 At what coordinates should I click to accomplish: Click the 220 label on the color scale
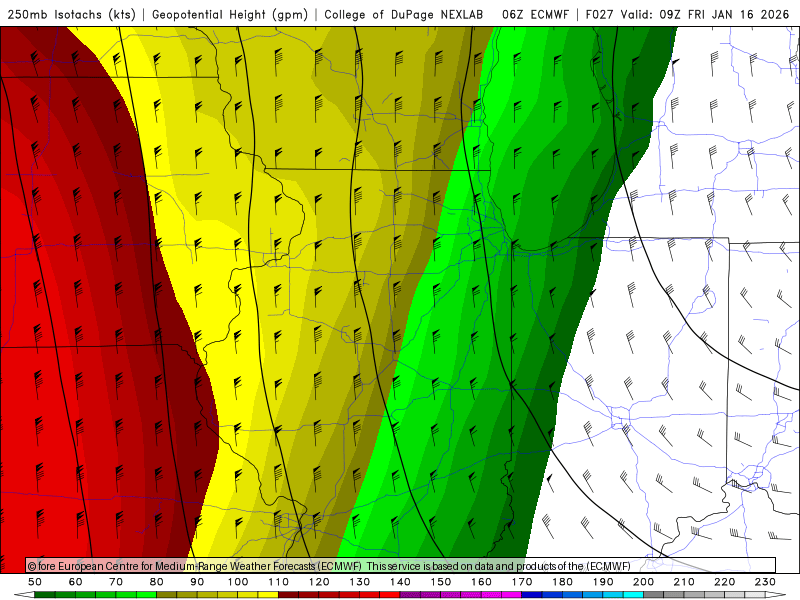pos(724,582)
